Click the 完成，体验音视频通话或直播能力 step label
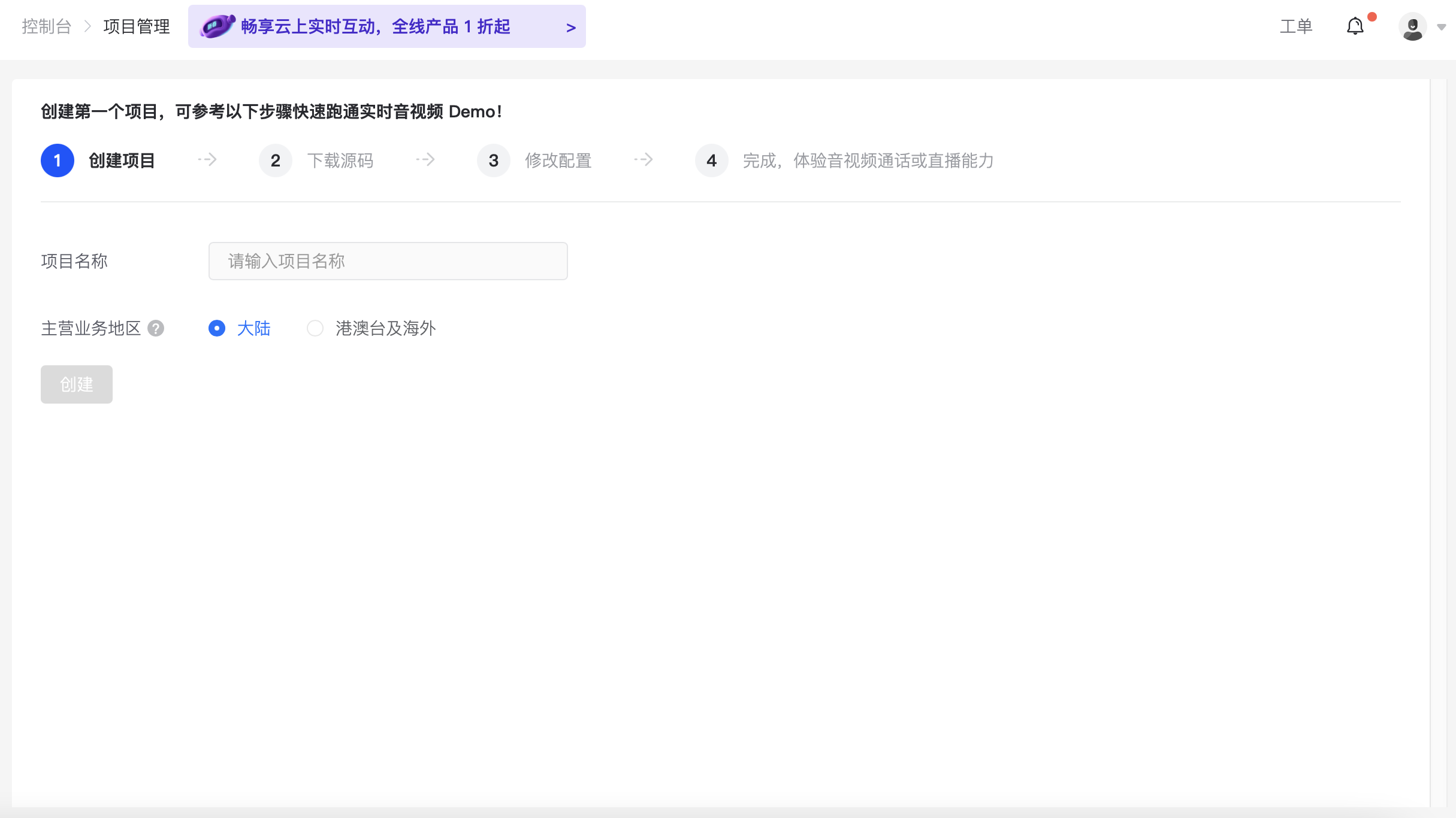 click(x=868, y=160)
